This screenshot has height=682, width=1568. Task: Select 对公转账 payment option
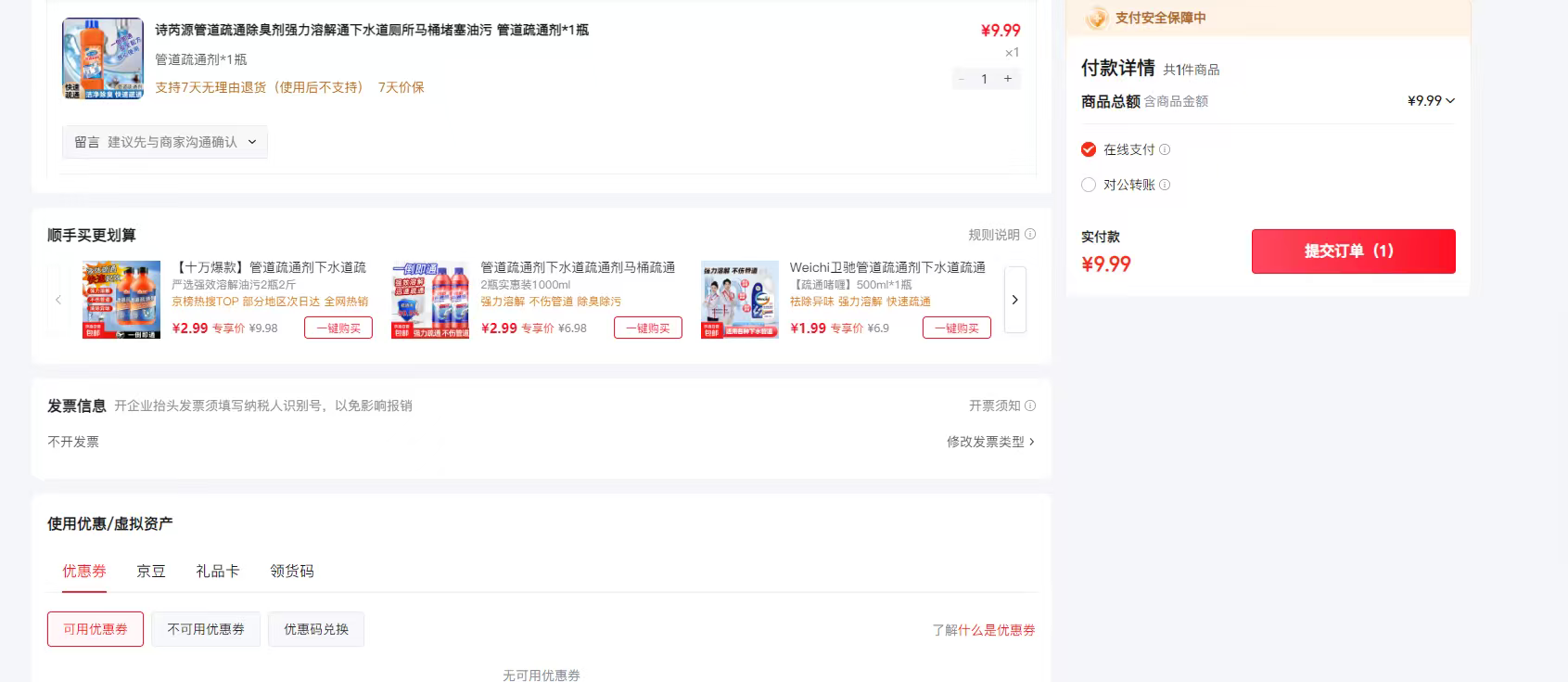(1089, 185)
